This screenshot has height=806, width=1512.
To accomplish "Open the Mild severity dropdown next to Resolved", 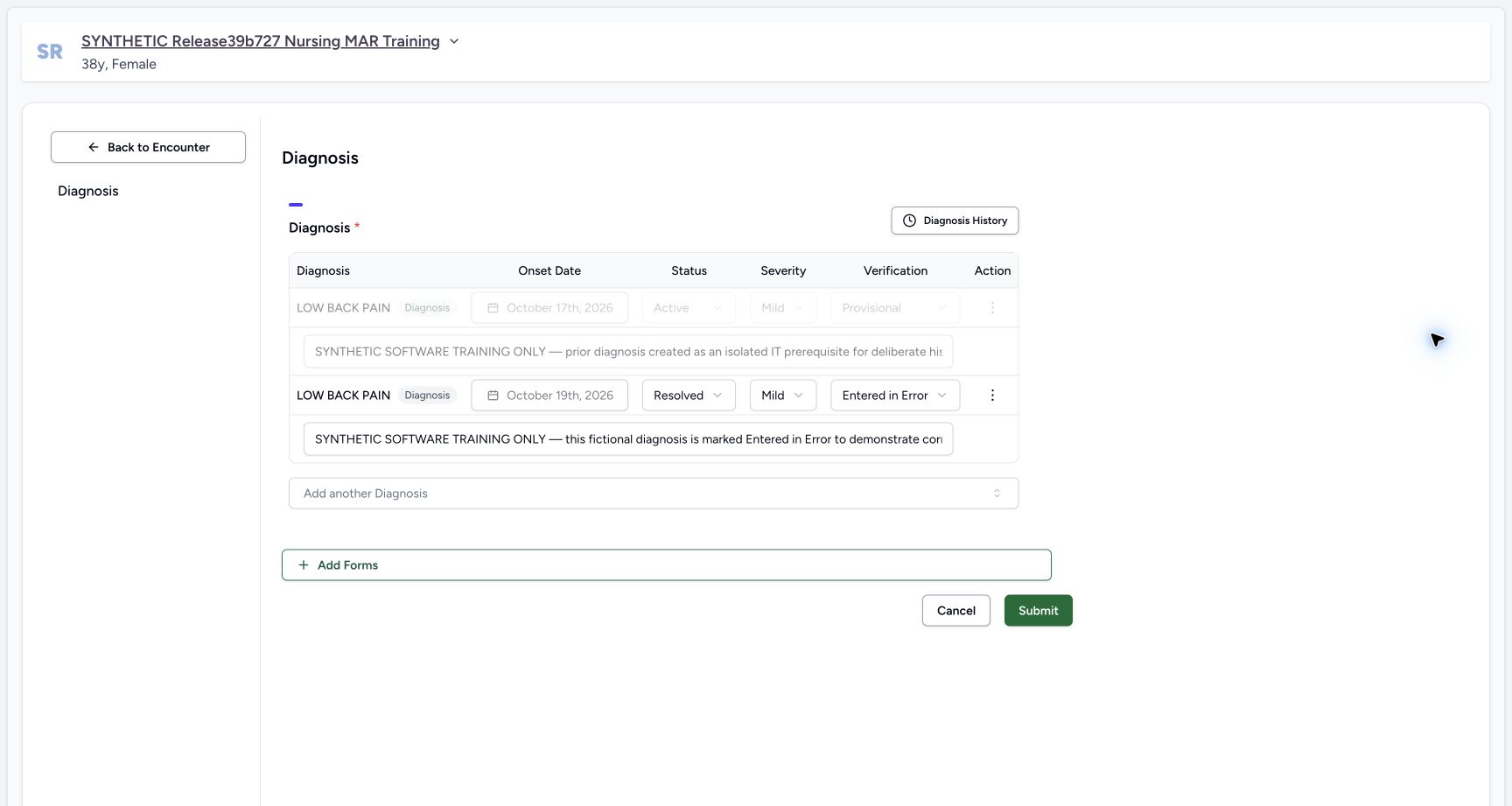I will (783, 396).
